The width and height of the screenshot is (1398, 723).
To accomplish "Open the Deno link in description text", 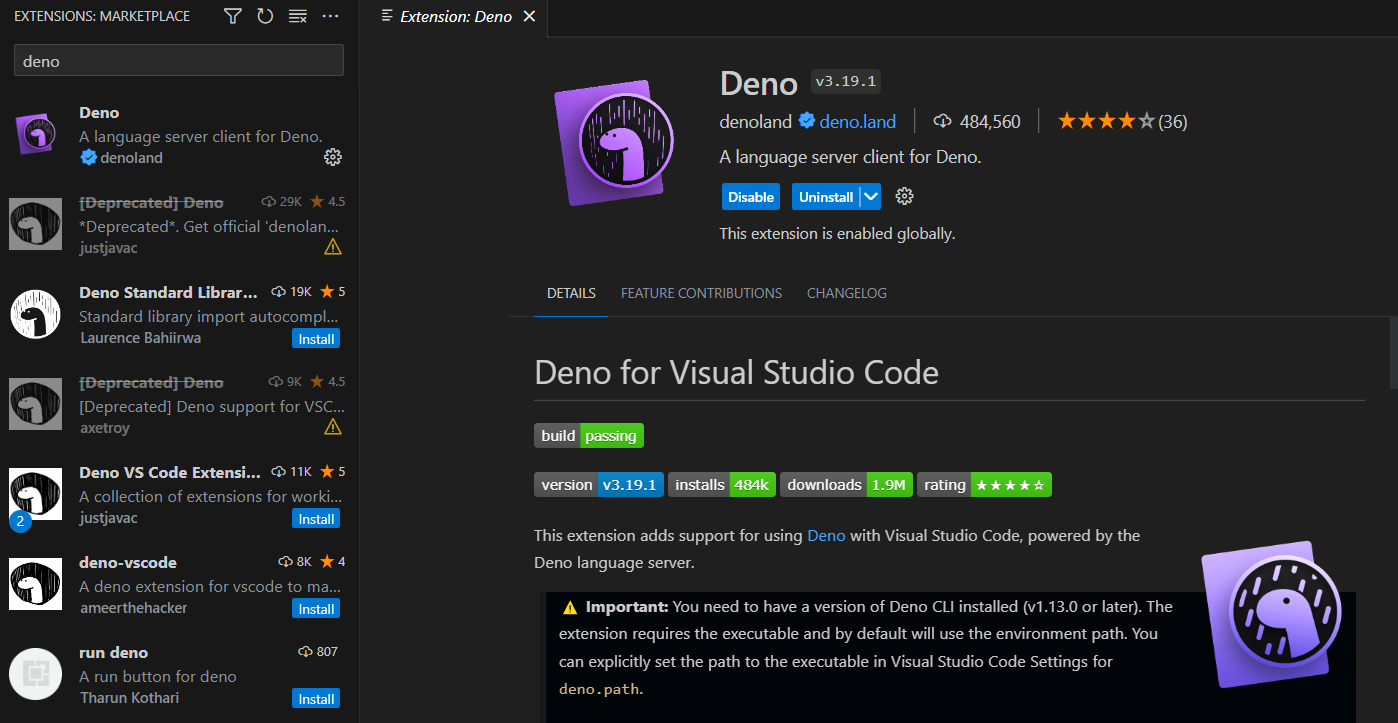I will pos(826,536).
